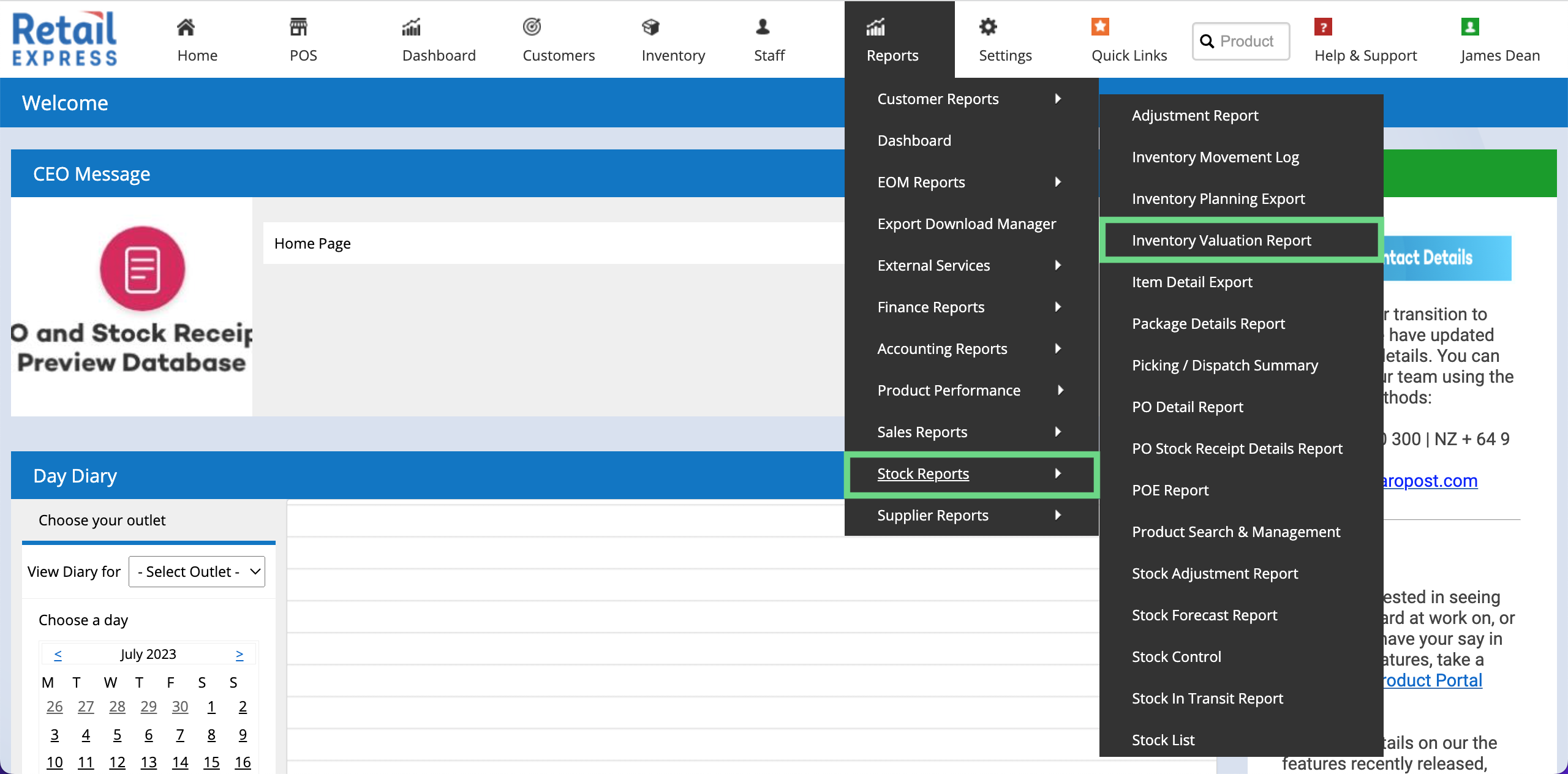
Task: Click the Staff person icon
Action: (x=763, y=27)
